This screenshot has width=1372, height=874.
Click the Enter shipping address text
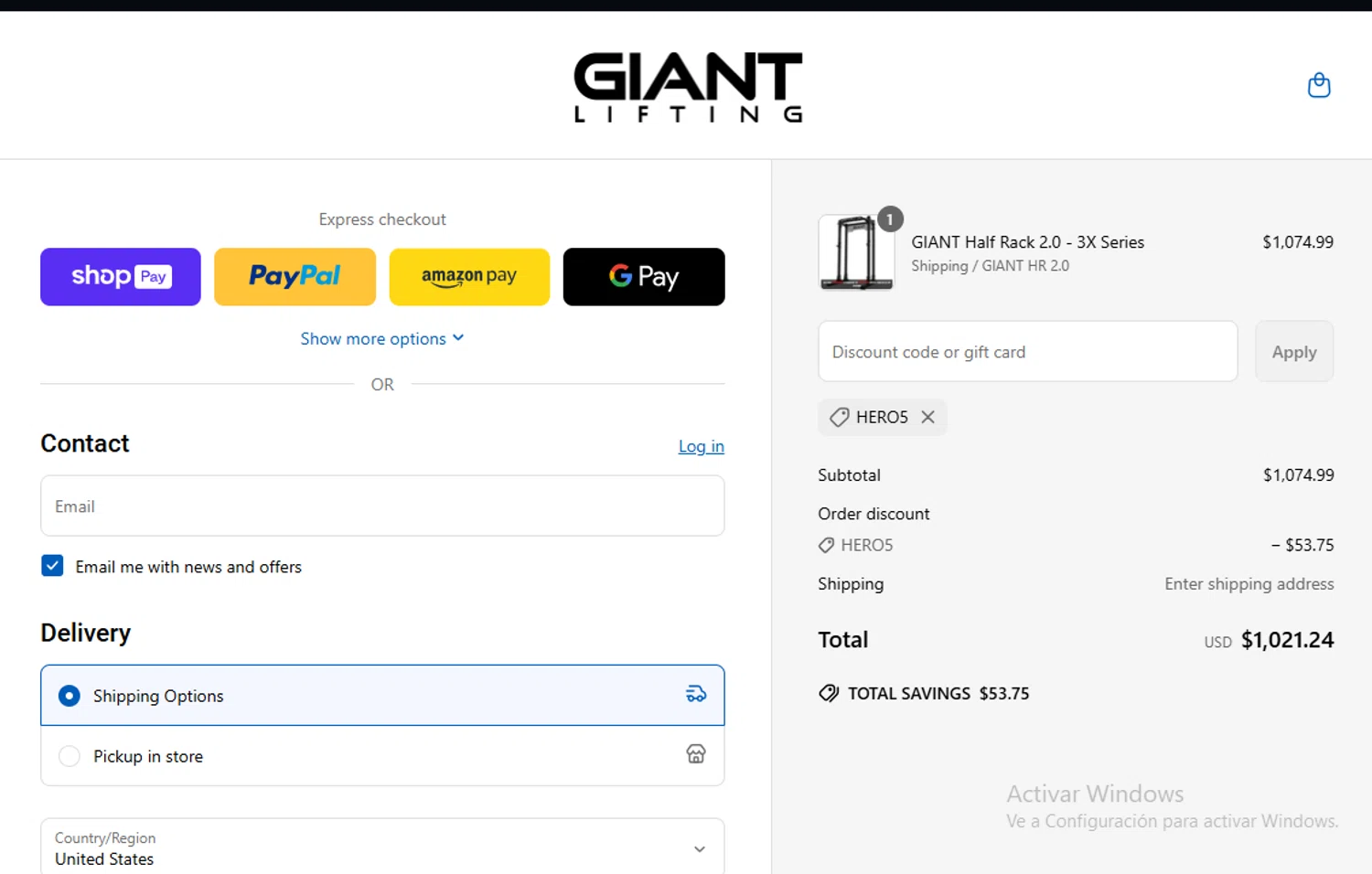1249,583
